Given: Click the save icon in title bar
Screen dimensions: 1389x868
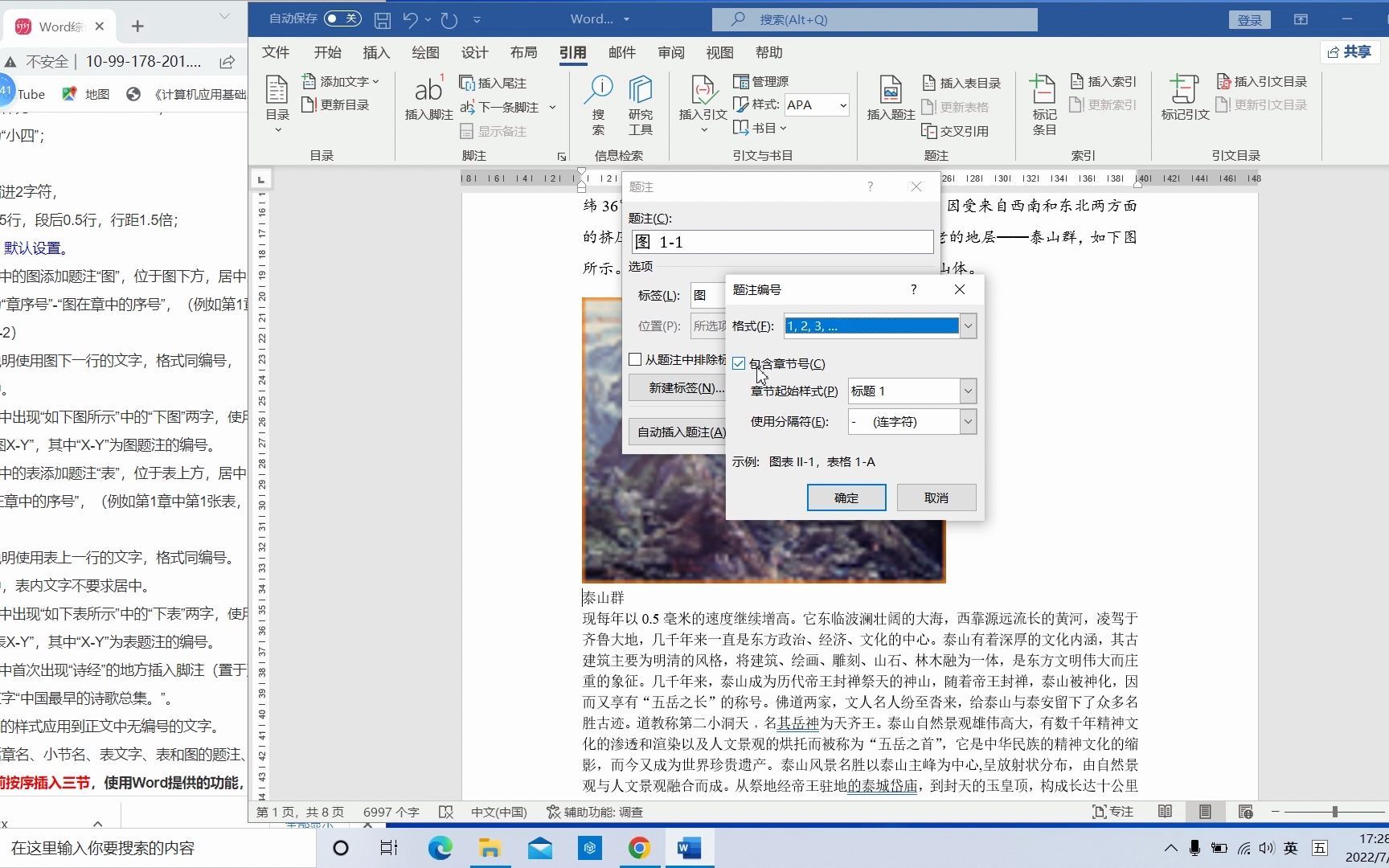Looking at the screenshot, I should (x=383, y=19).
